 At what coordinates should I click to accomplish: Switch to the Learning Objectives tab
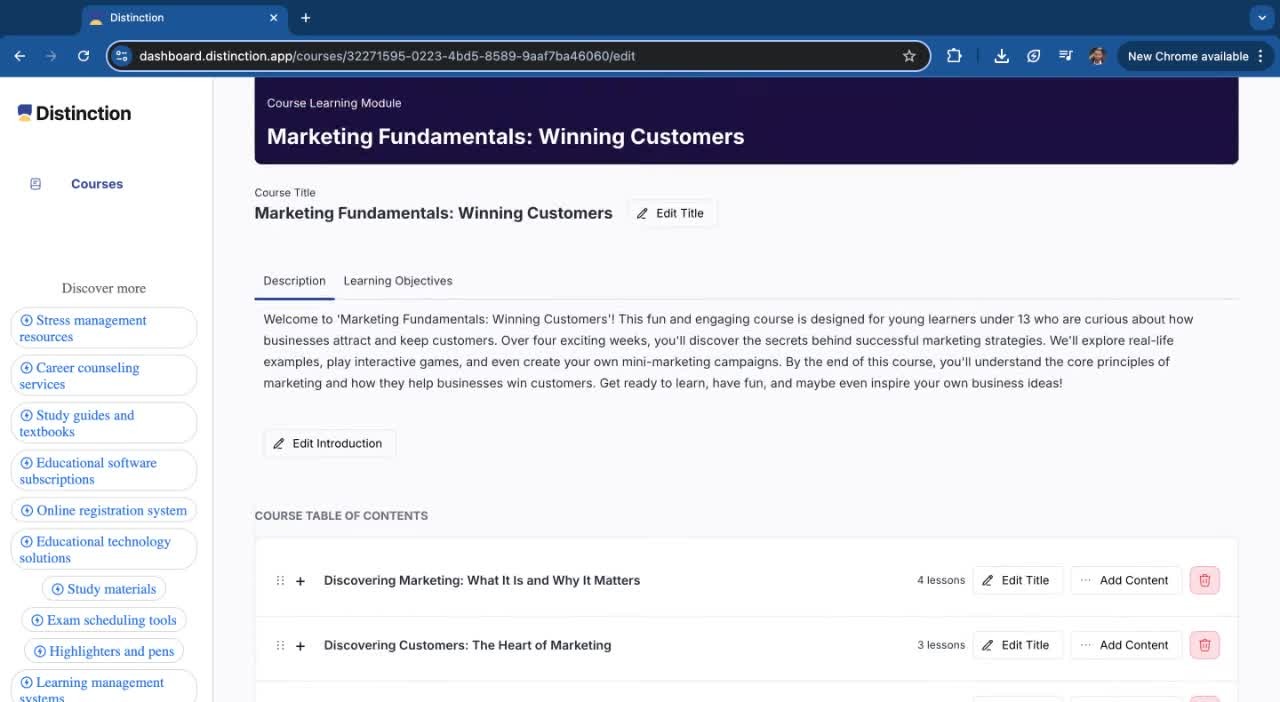[397, 281]
